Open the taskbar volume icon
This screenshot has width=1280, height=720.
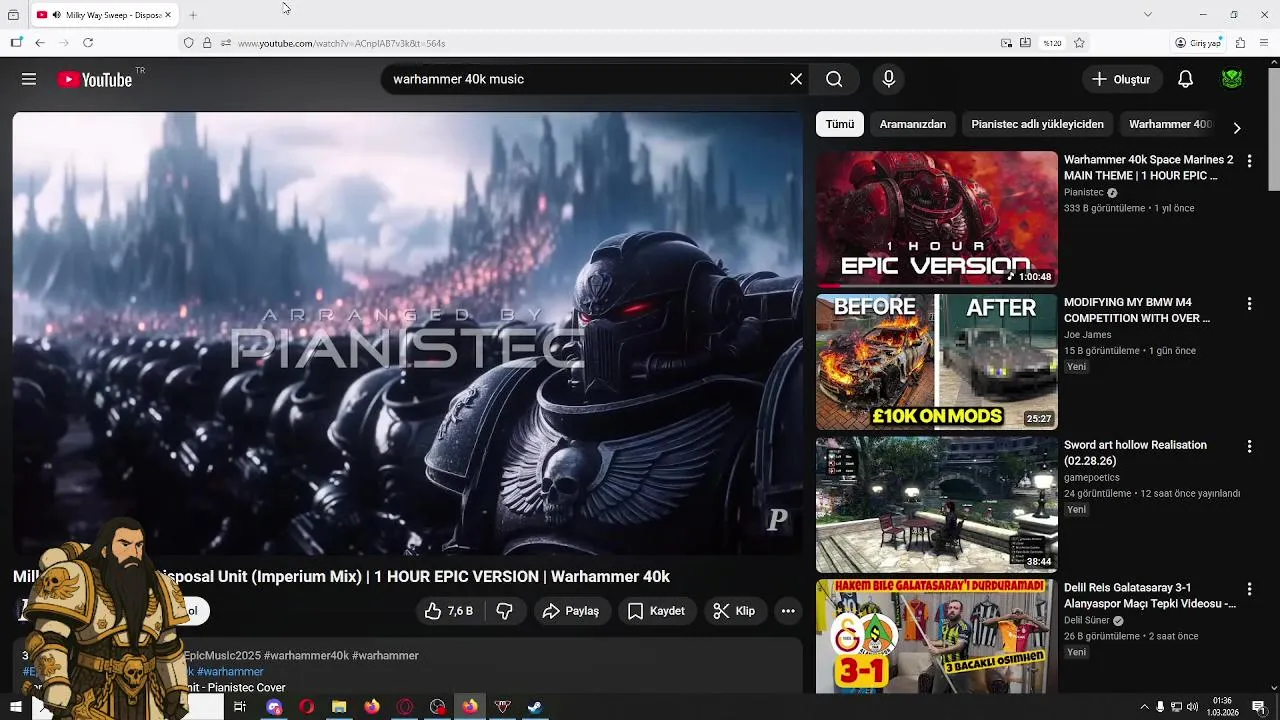(1192, 707)
